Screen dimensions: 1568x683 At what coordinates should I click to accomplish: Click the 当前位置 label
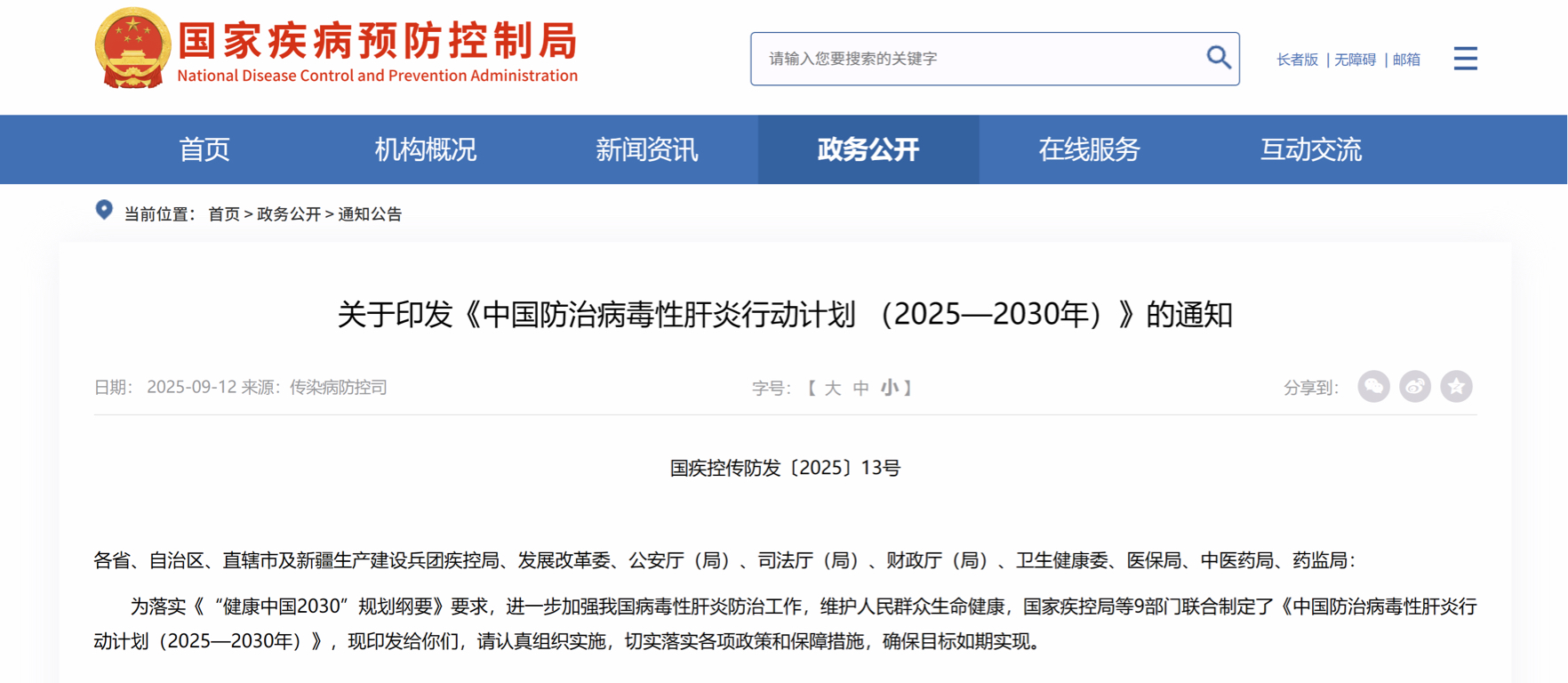tap(160, 214)
